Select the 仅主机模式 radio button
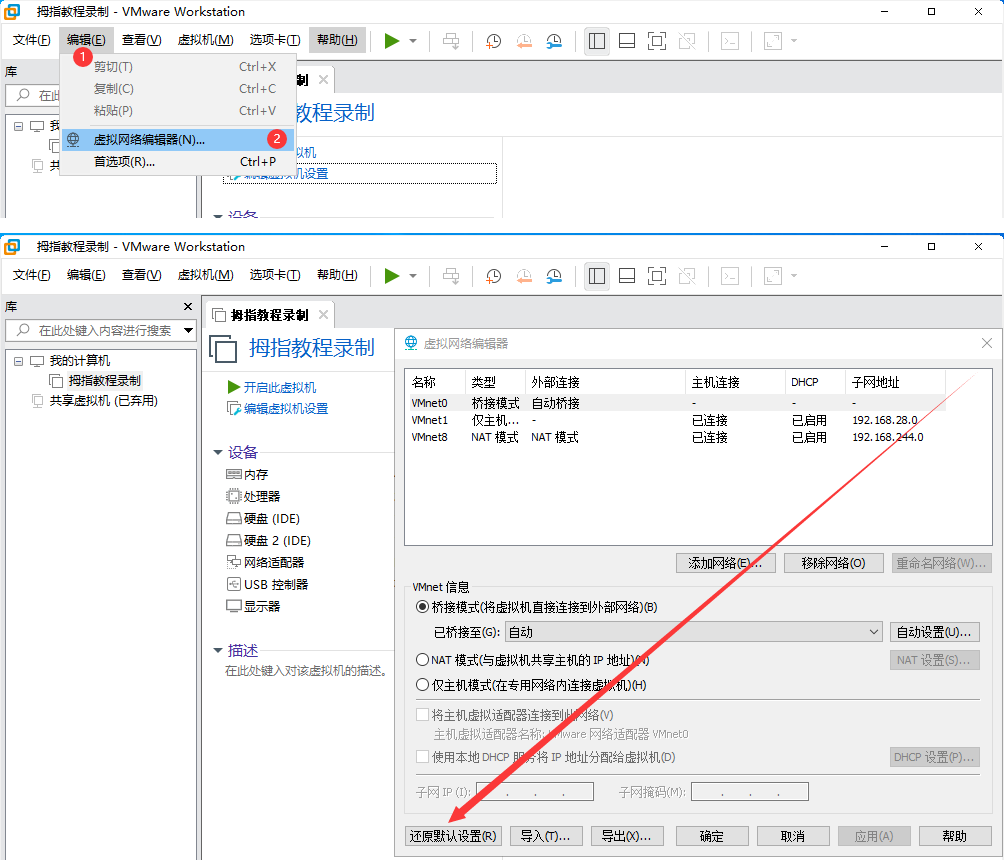This screenshot has height=860, width=1004. tap(422, 685)
